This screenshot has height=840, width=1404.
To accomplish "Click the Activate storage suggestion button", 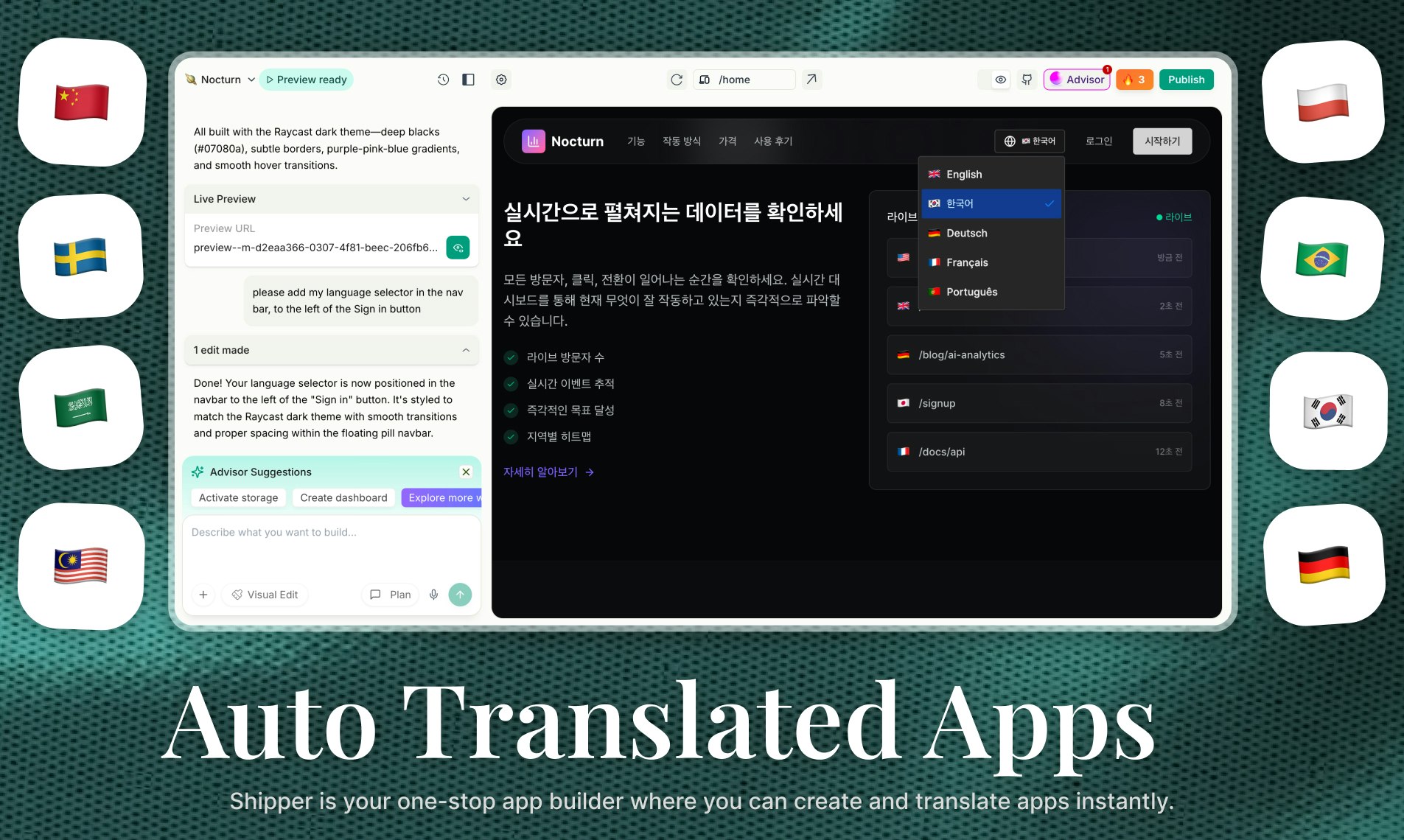I will coord(237,497).
